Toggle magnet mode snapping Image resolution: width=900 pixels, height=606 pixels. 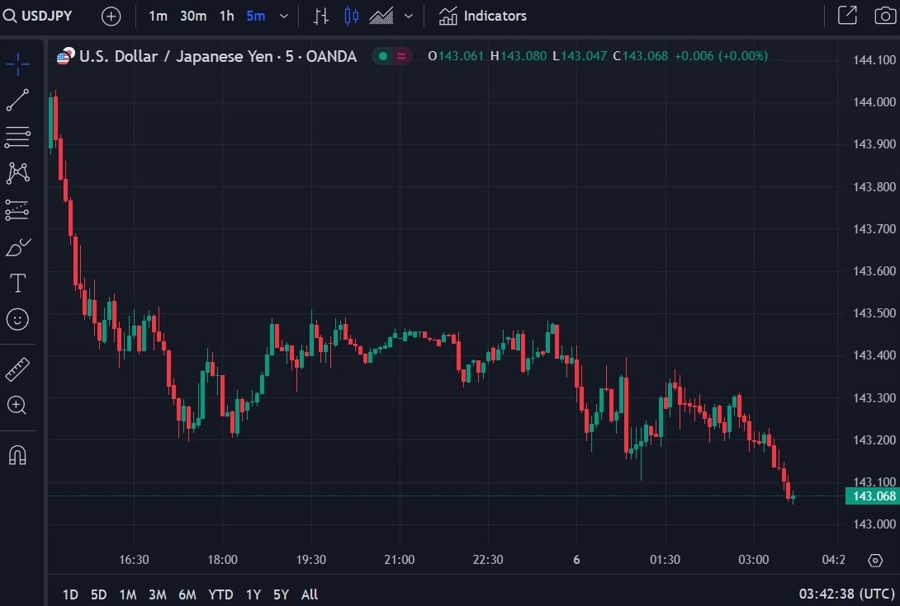coord(18,455)
